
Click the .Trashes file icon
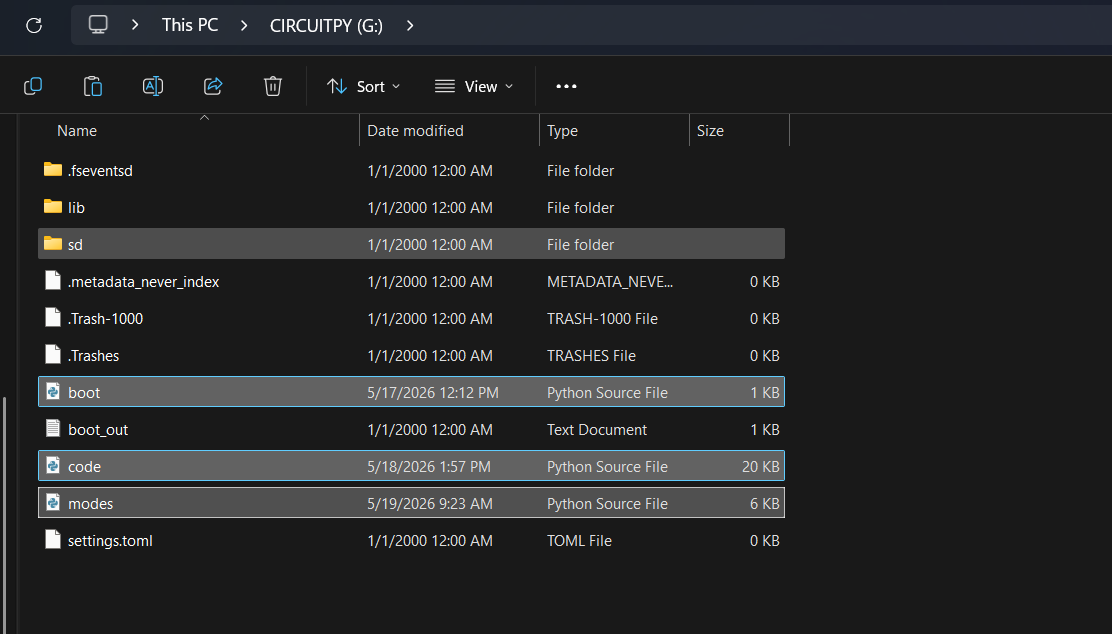point(52,354)
